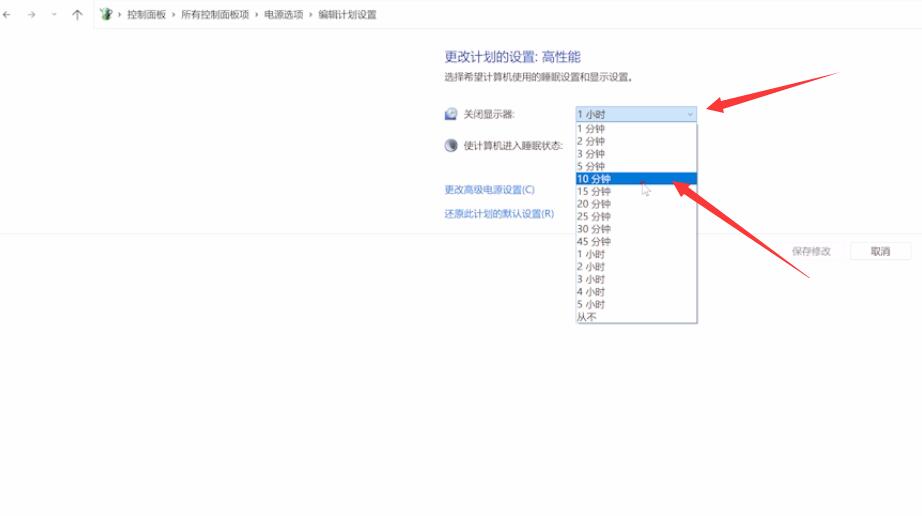Viewport: 922px width, 516px height.
Task: Choose 5 分钟 in the list
Action: click(636, 166)
